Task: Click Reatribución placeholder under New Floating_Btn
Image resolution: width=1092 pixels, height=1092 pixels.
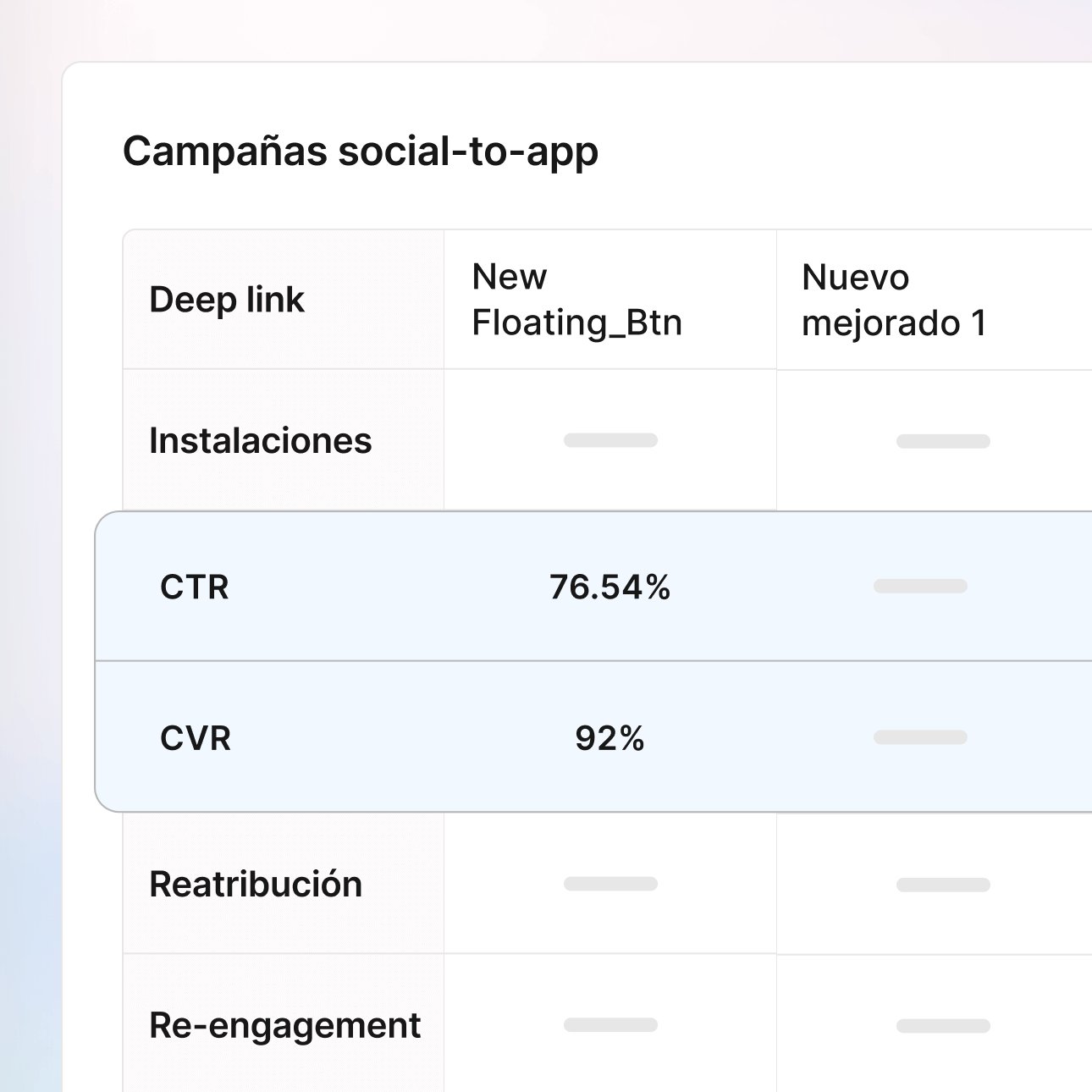Action: [610, 884]
